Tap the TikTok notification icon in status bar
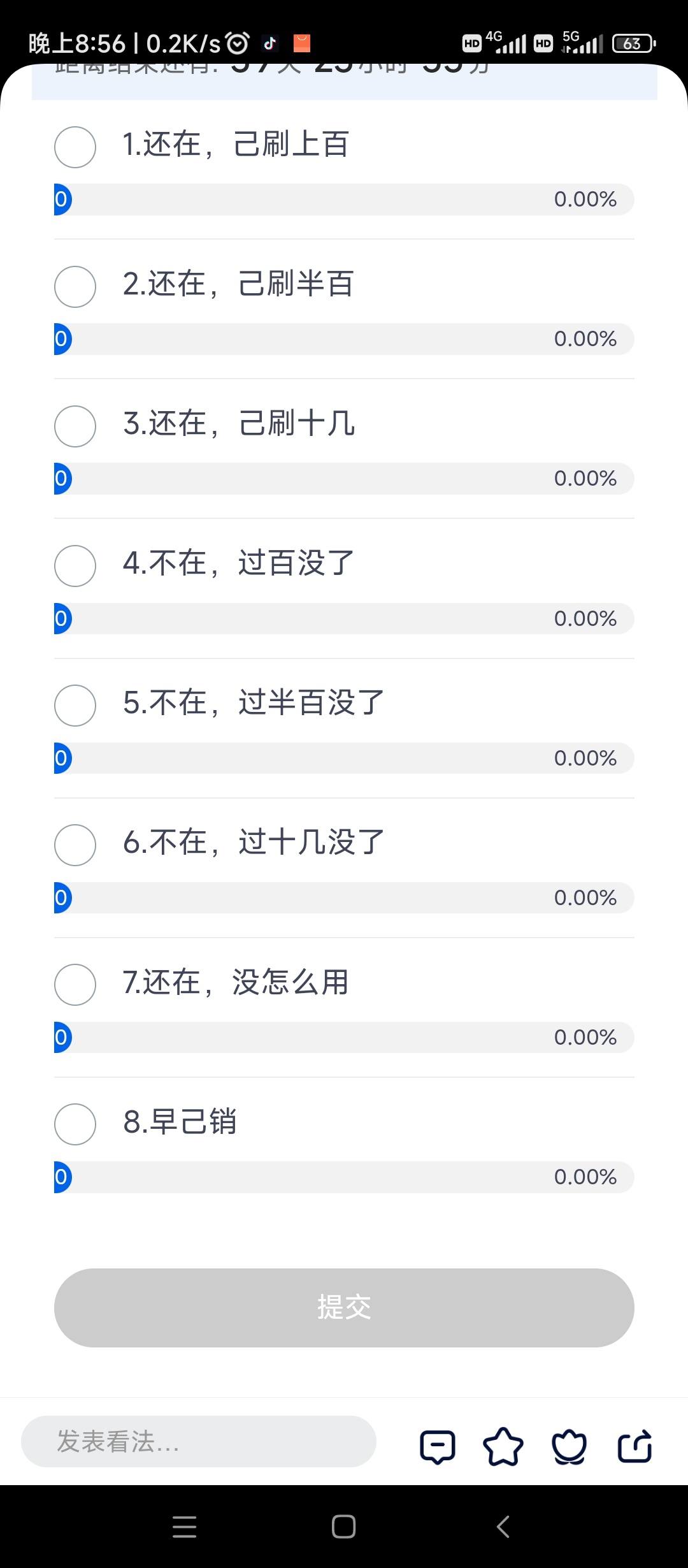This screenshot has height=1568, width=688. (x=269, y=43)
